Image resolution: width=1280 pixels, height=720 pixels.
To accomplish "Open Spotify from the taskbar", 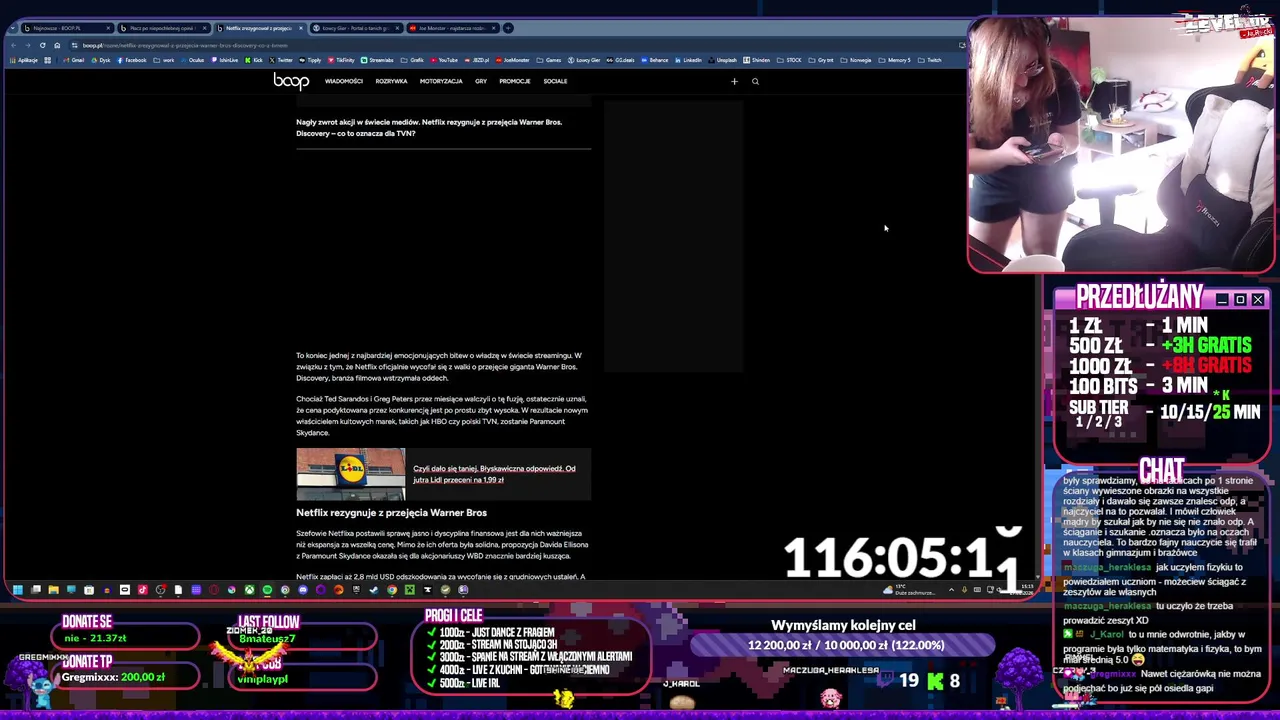I will click(x=267, y=590).
